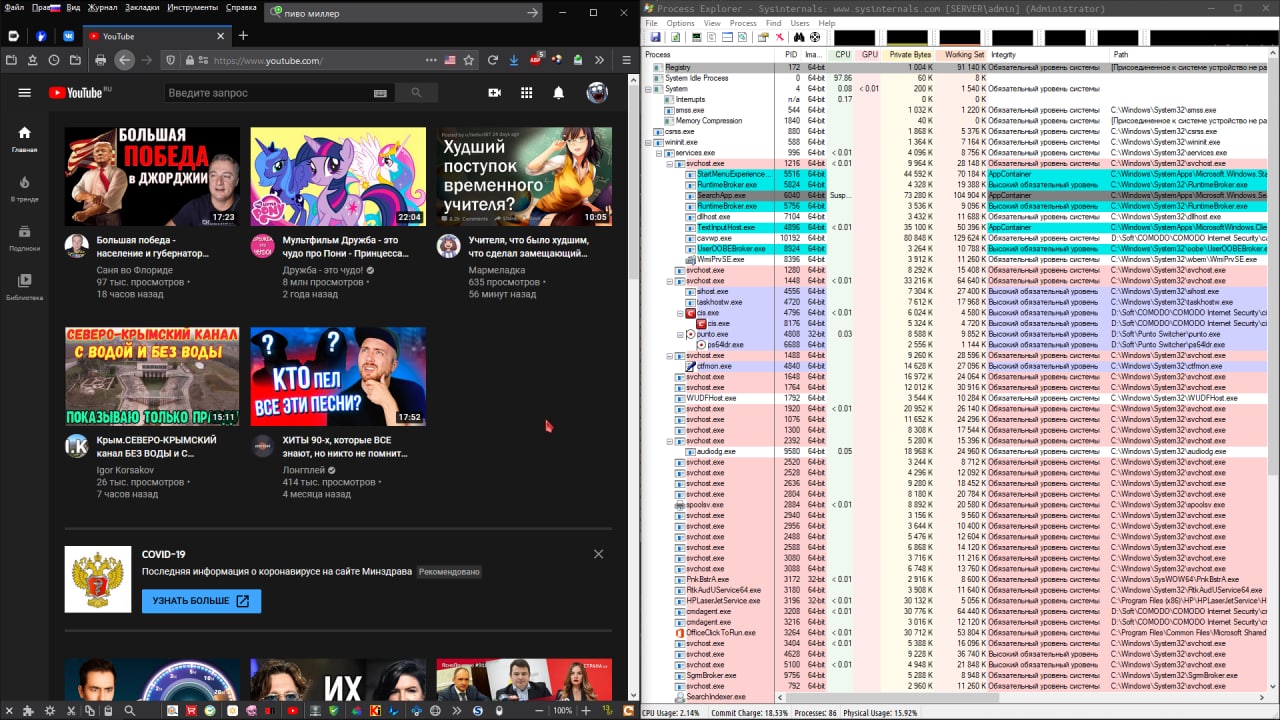1280x720 pixels.
Task: Click the Refresh icon in Process Explorer toolbar
Action: click(x=676, y=38)
